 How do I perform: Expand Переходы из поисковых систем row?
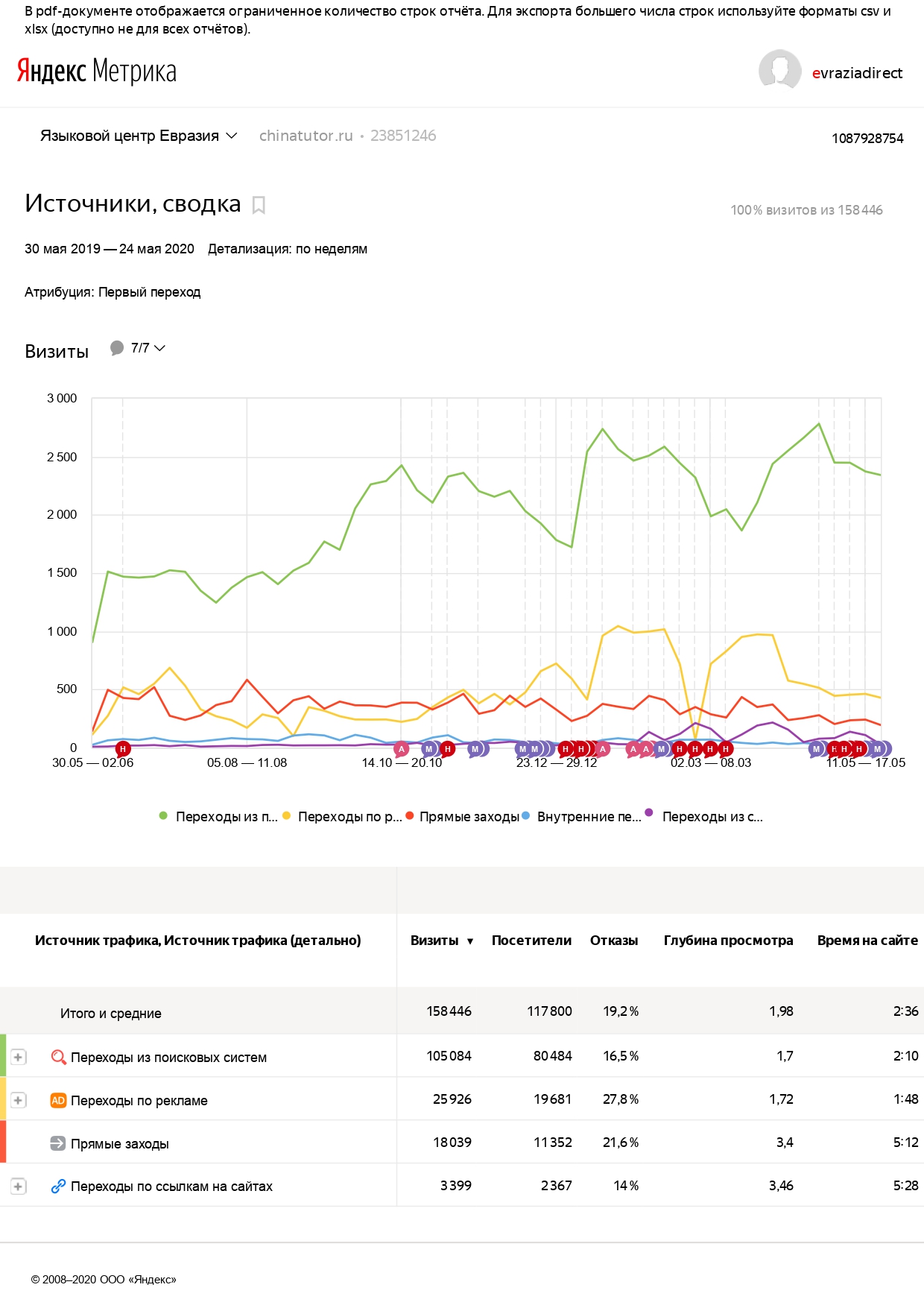tap(18, 1057)
